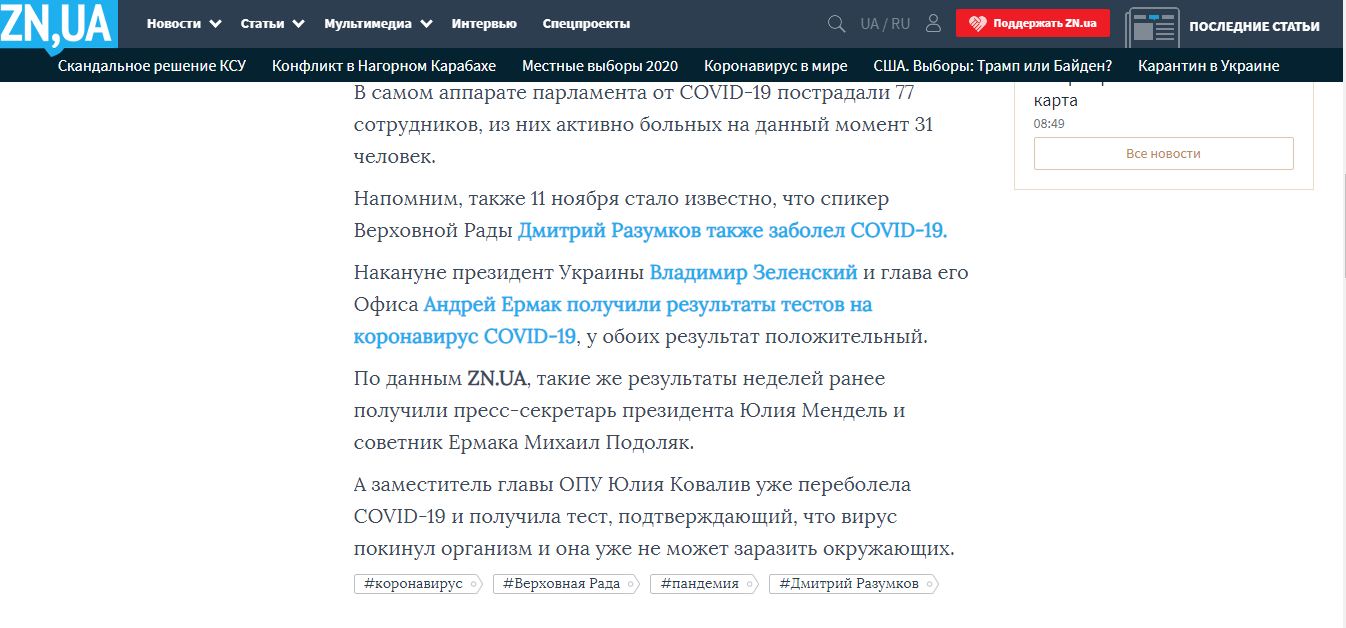This screenshot has height=628, width=1346.
Task: Click the newspaper icon beside Последние статьи
Action: pos(1151,27)
